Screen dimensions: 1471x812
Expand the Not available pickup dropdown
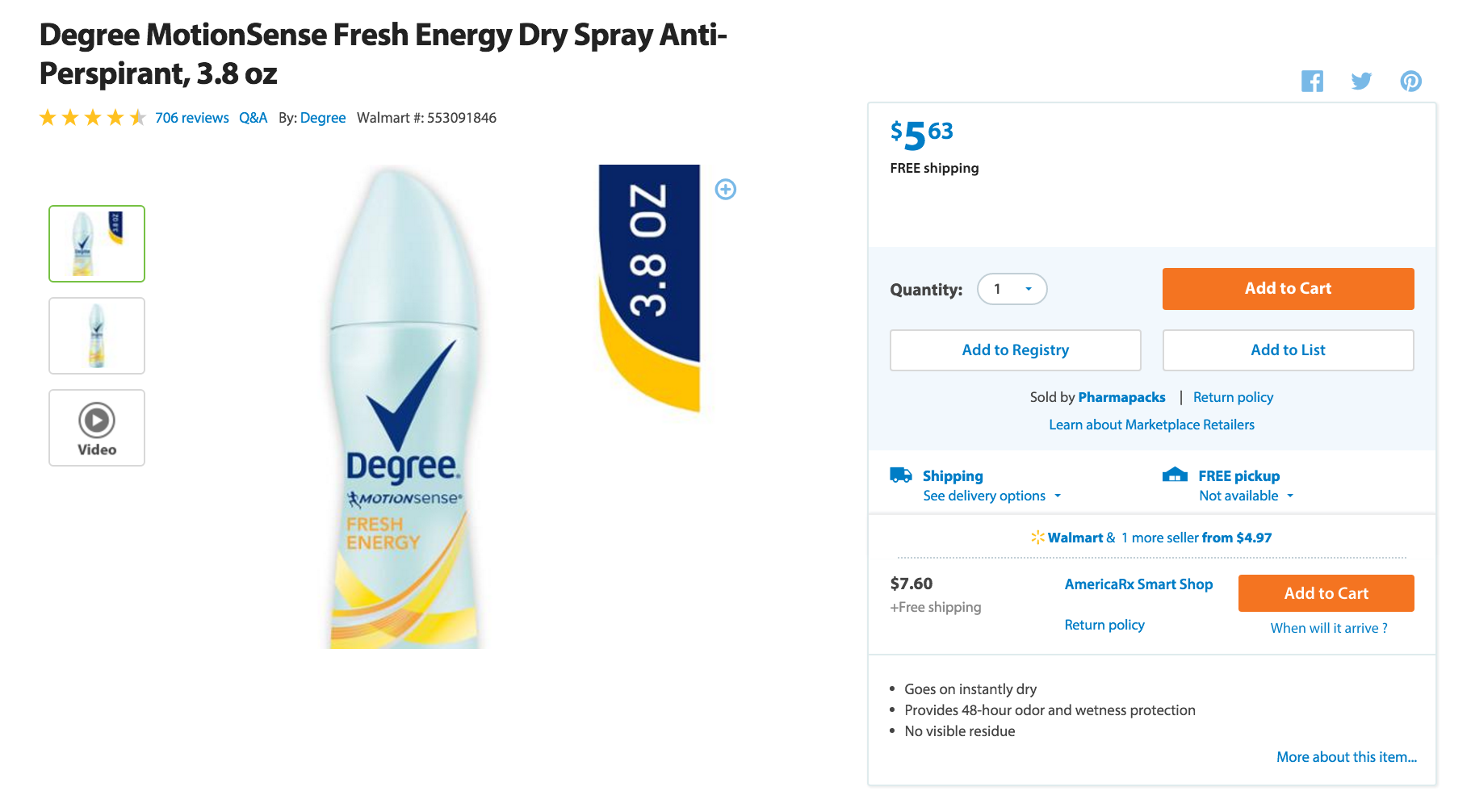[x=1246, y=496]
